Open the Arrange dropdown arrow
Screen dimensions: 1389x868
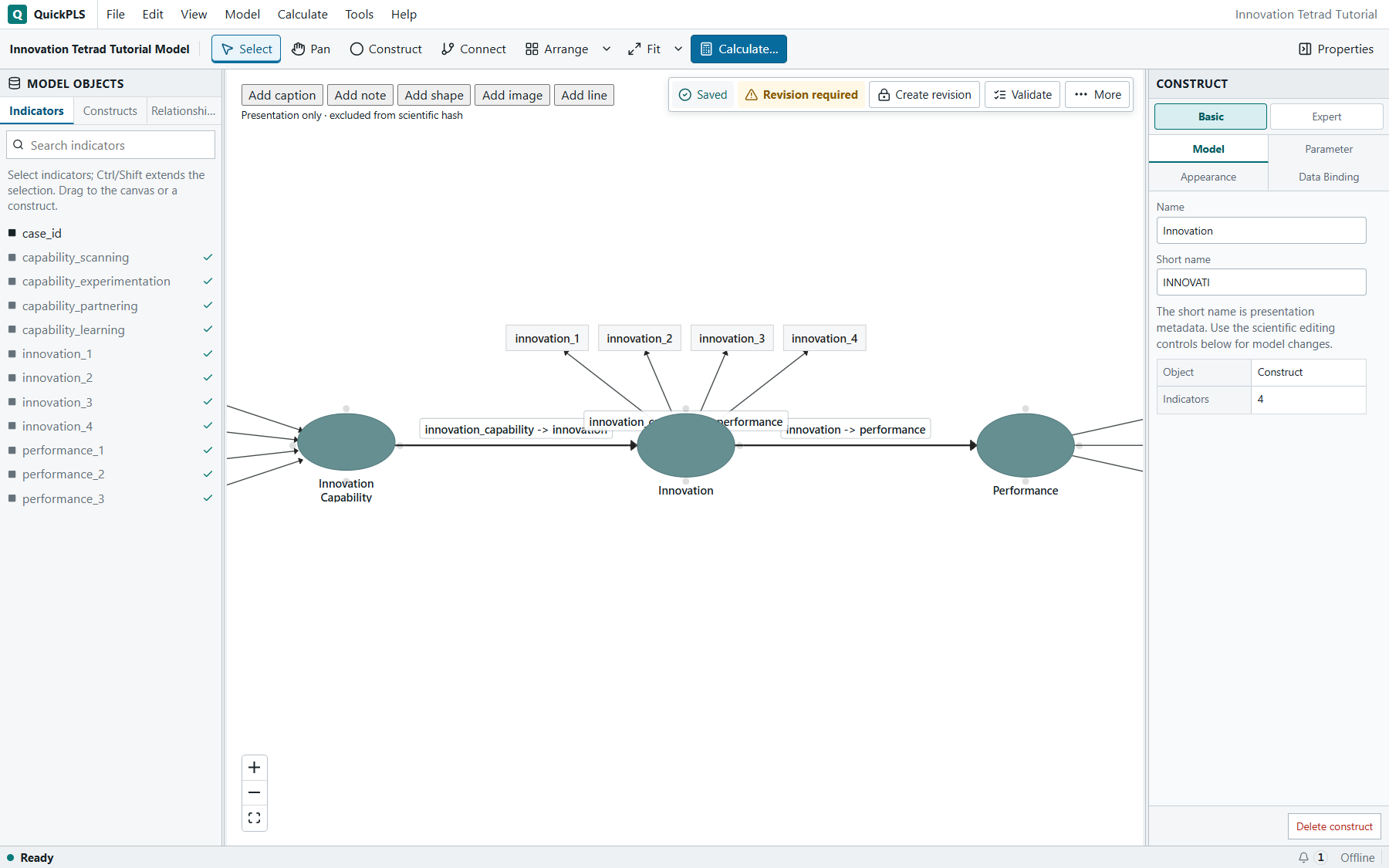click(x=607, y=49)
